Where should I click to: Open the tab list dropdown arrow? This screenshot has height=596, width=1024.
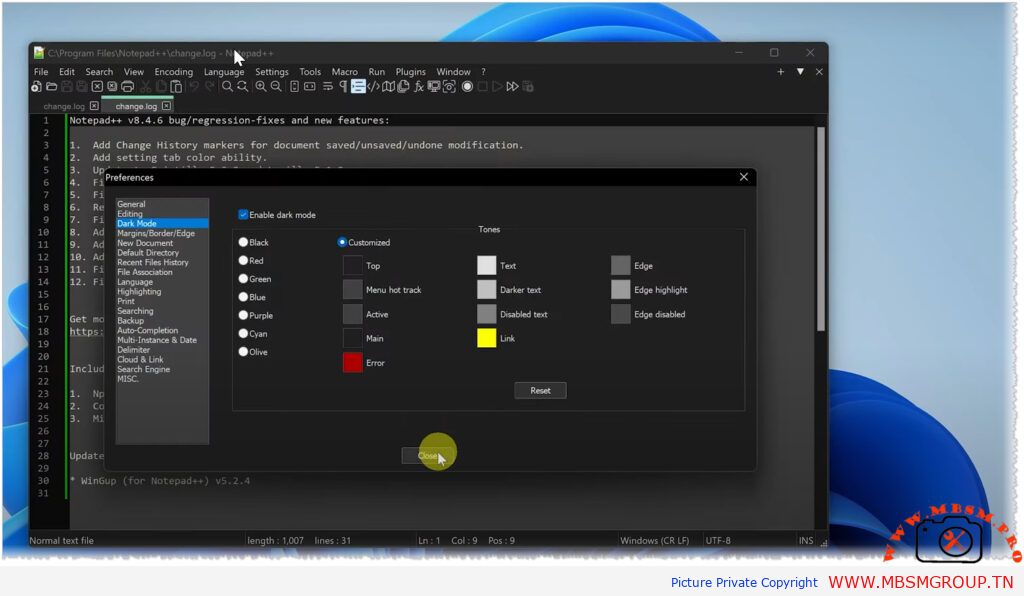[x=800, y=72]
